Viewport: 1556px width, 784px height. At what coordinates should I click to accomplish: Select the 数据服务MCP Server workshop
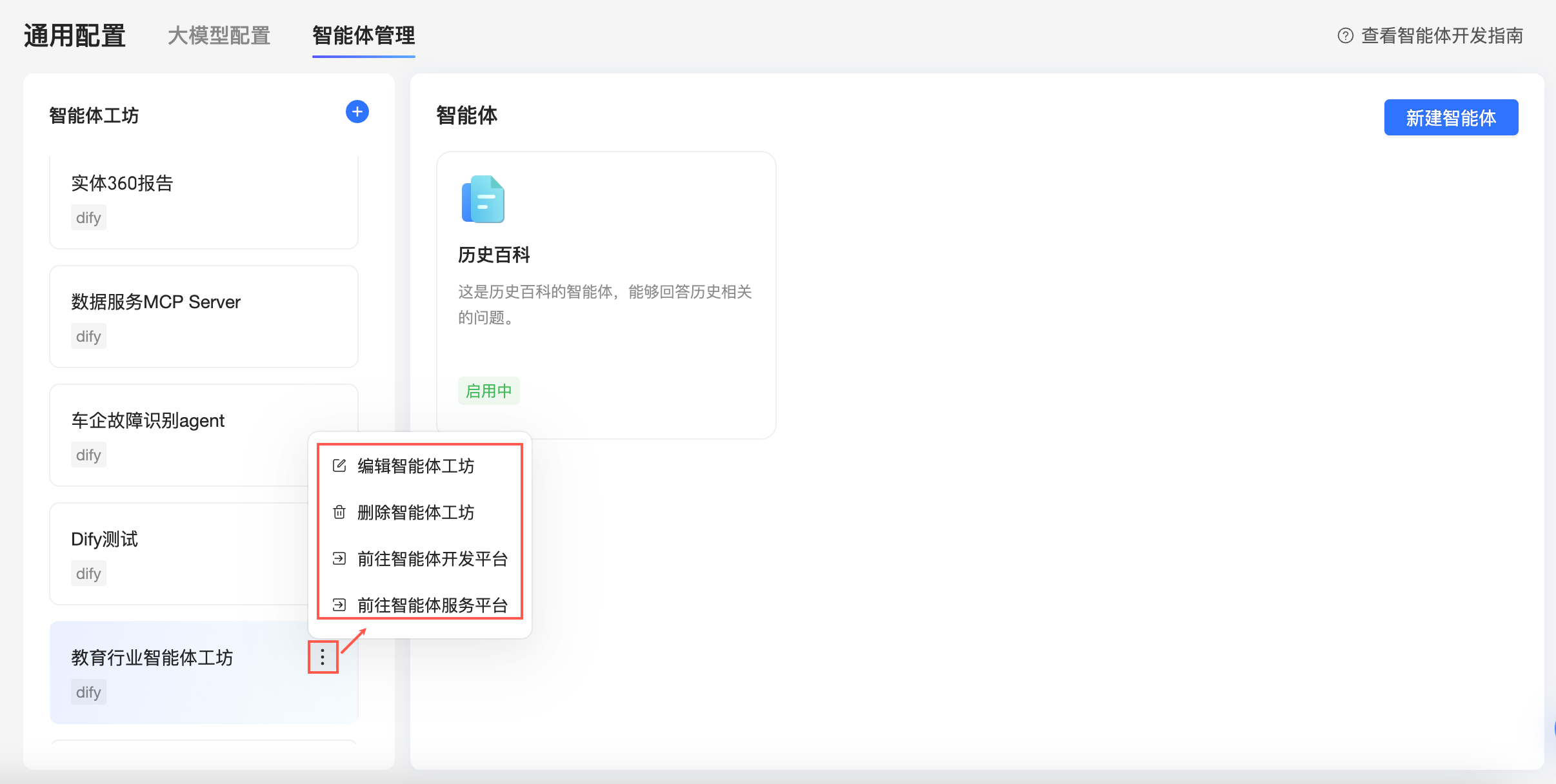[204, 317]
